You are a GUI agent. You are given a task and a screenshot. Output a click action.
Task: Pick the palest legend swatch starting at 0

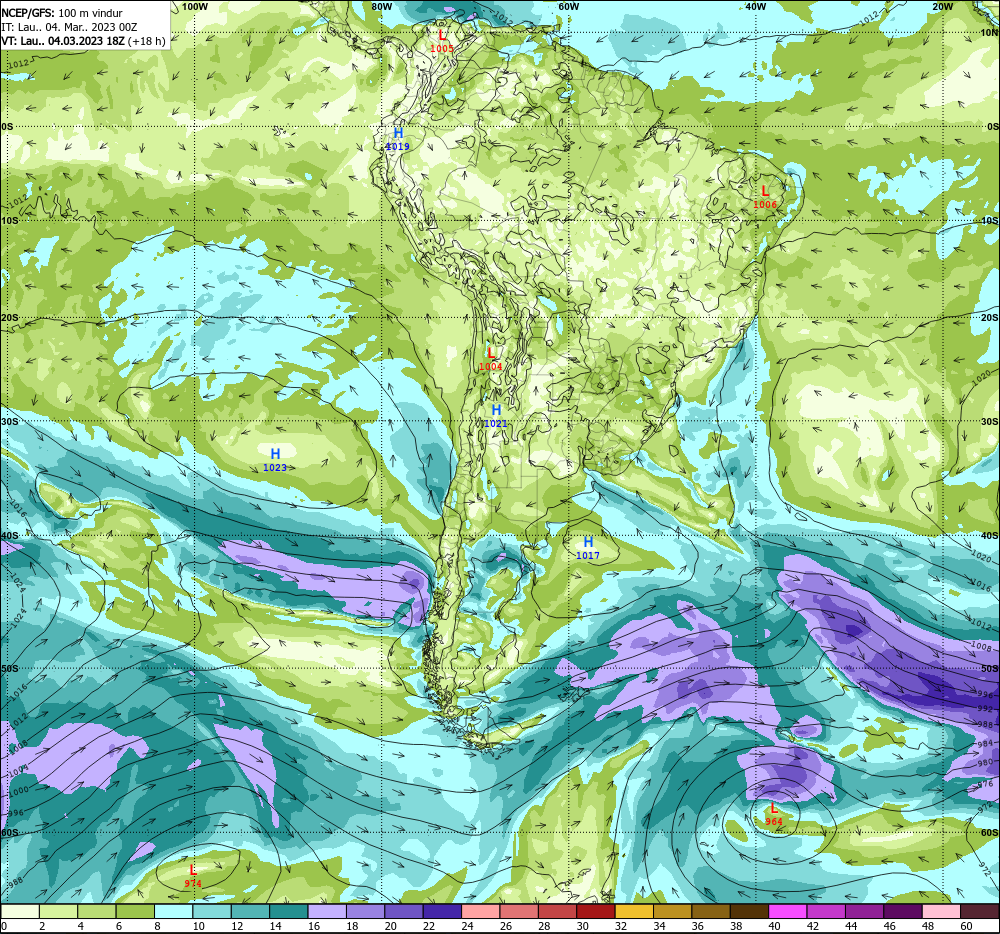pos(20,912)
